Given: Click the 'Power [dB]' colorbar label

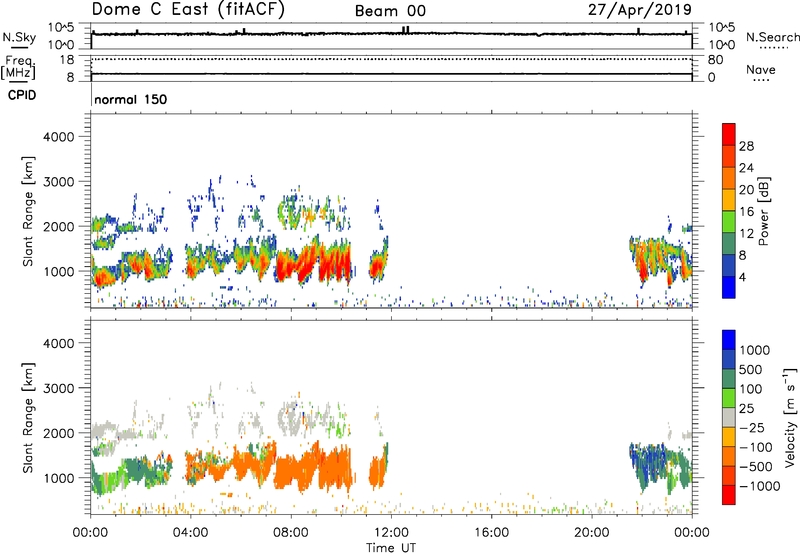Looking at the screenshot, I should click(x=763, y=211).
